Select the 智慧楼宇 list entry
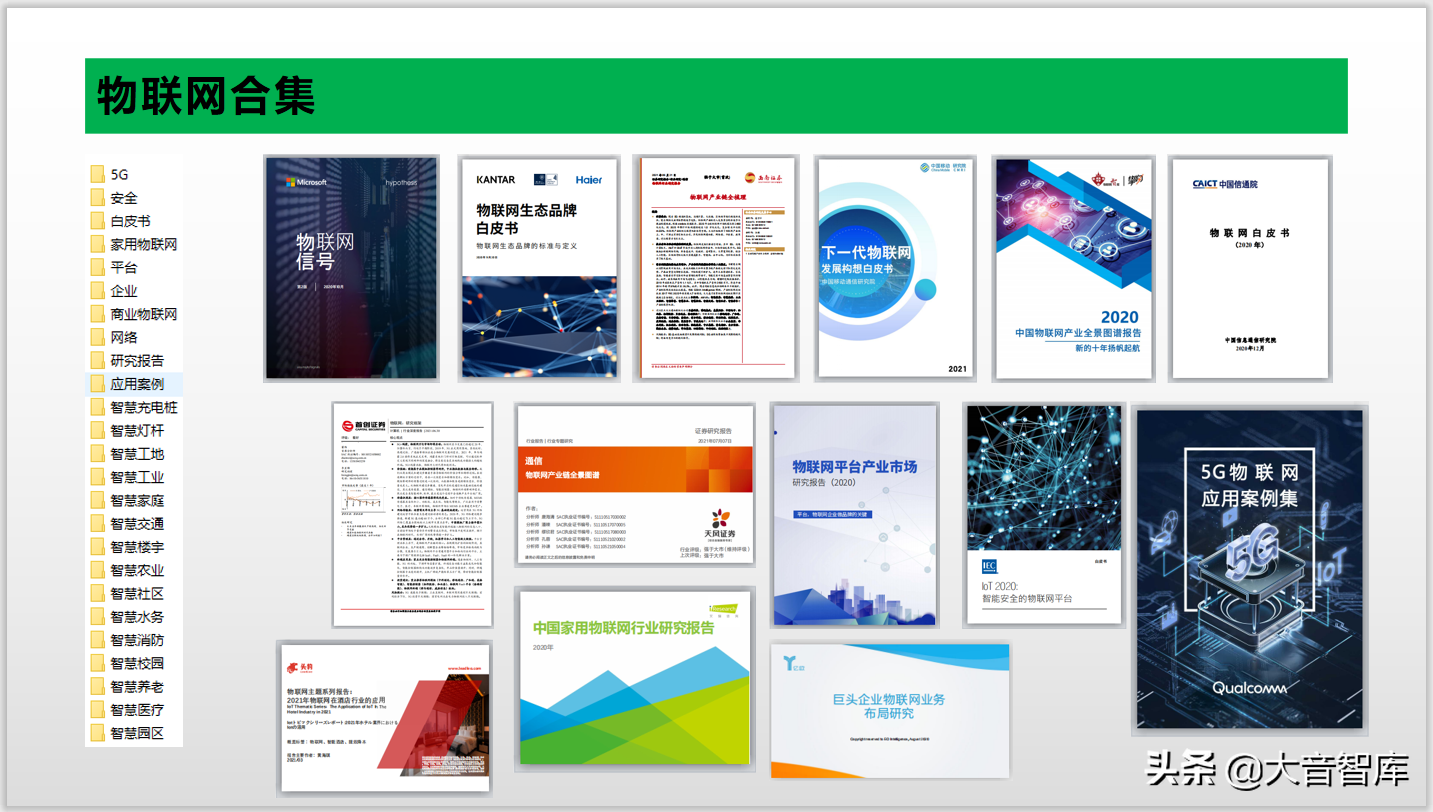This screenshot has height=812, width=1433. point(137,547)
